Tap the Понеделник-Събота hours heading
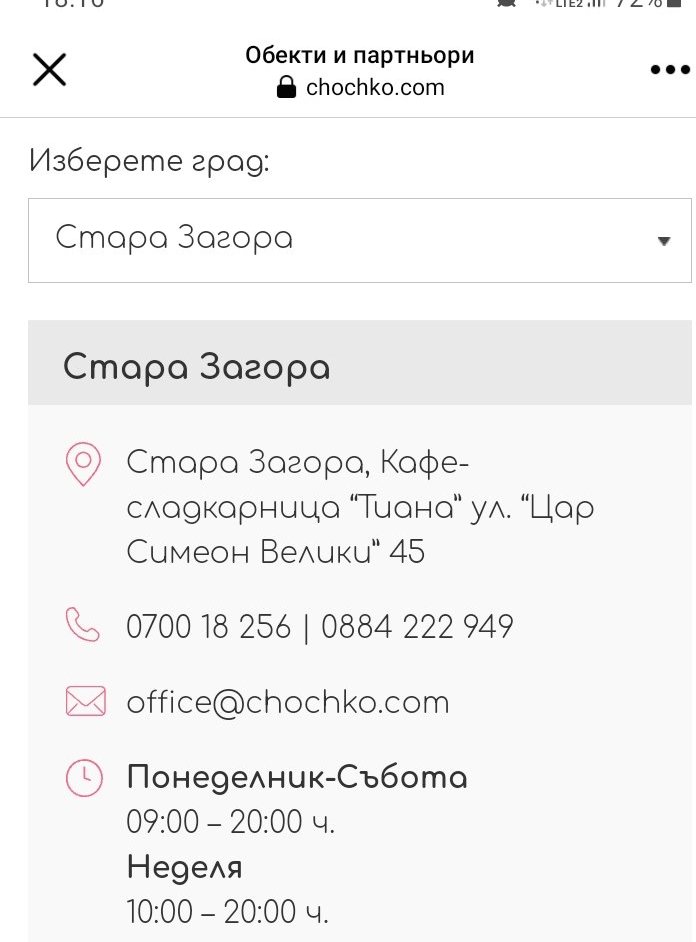Screen dimensions: 696x942 (297, 777)
